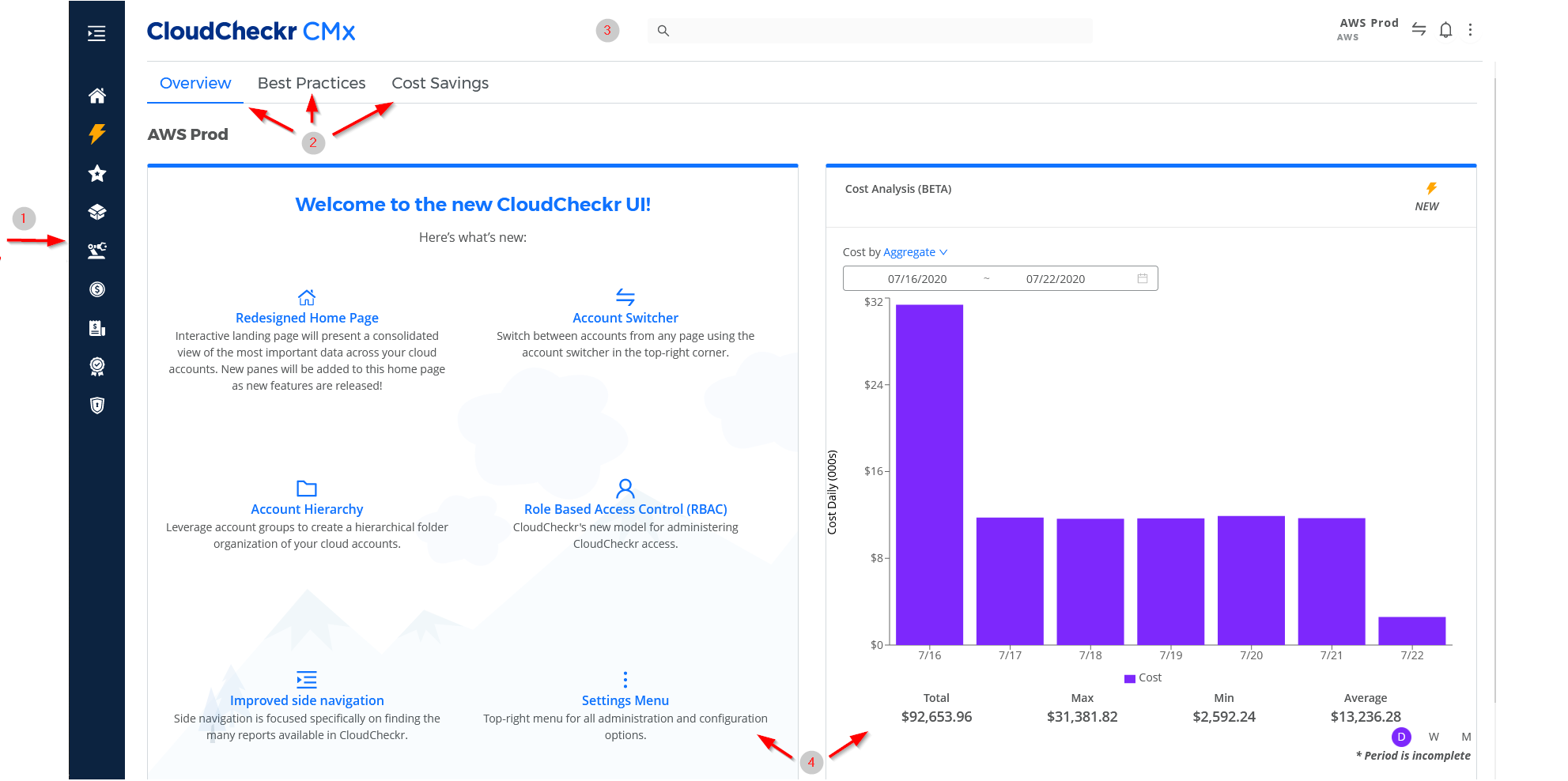Click the Cost Analysis (BETA) title
1568x781 pixels.
click(898, 189)
